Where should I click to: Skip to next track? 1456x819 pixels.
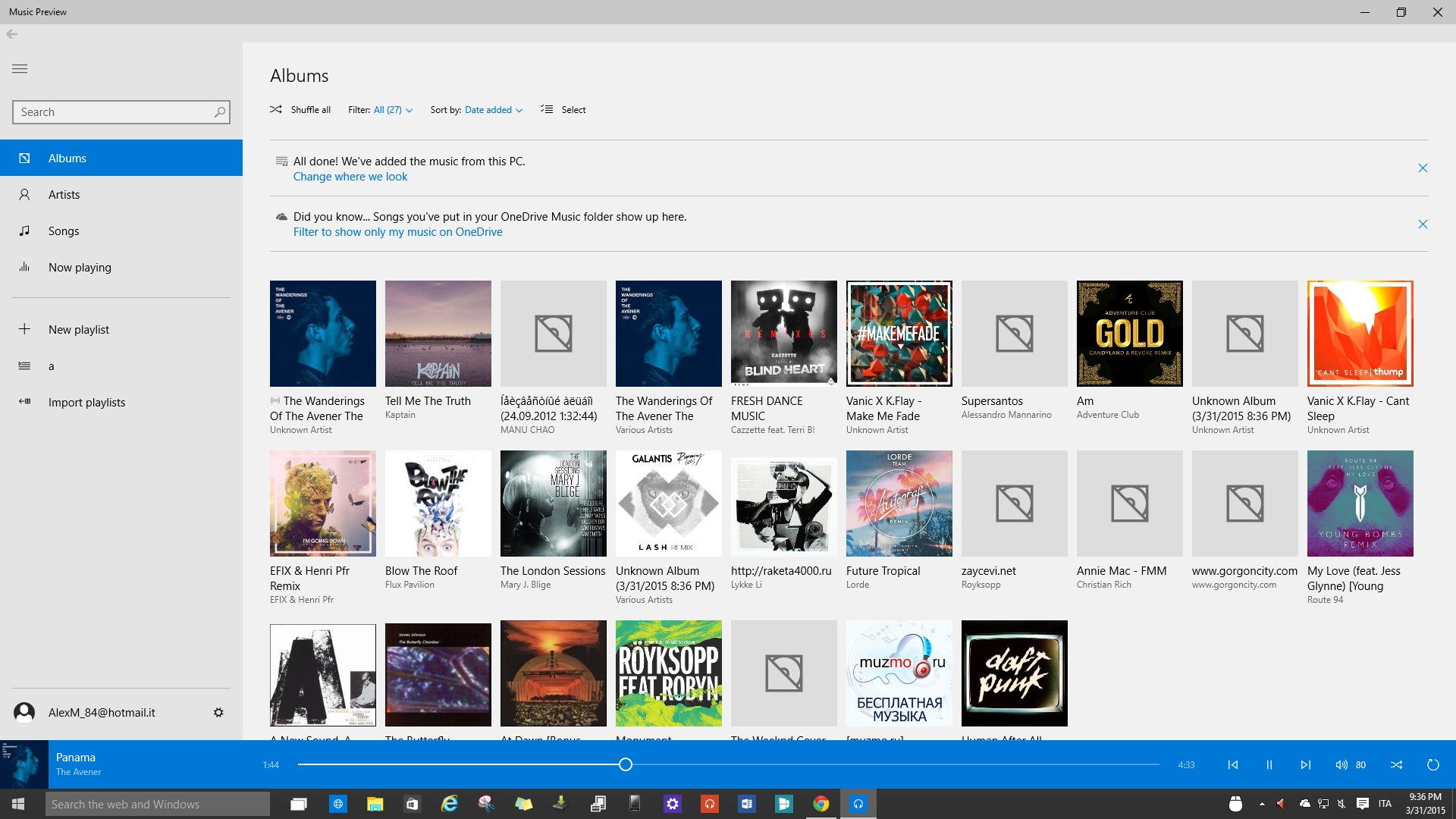[1306, 765]
